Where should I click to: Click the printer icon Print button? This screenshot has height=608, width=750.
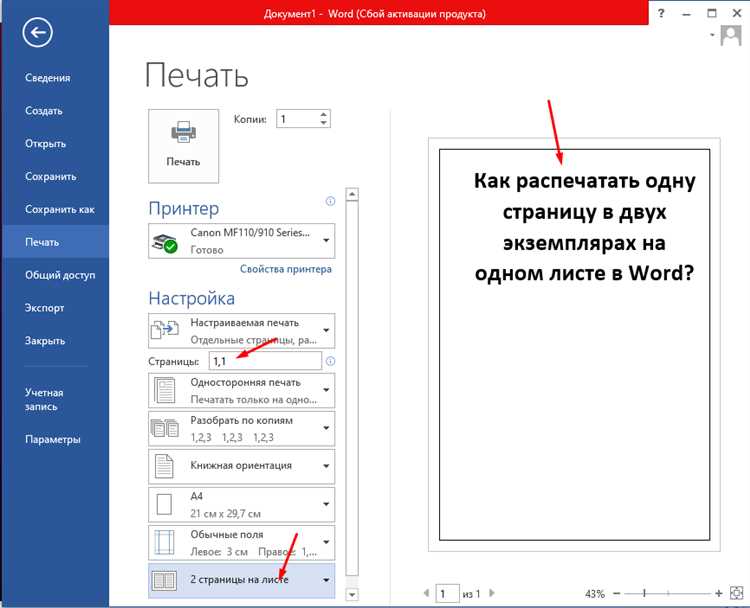click(x=183, y=146)
